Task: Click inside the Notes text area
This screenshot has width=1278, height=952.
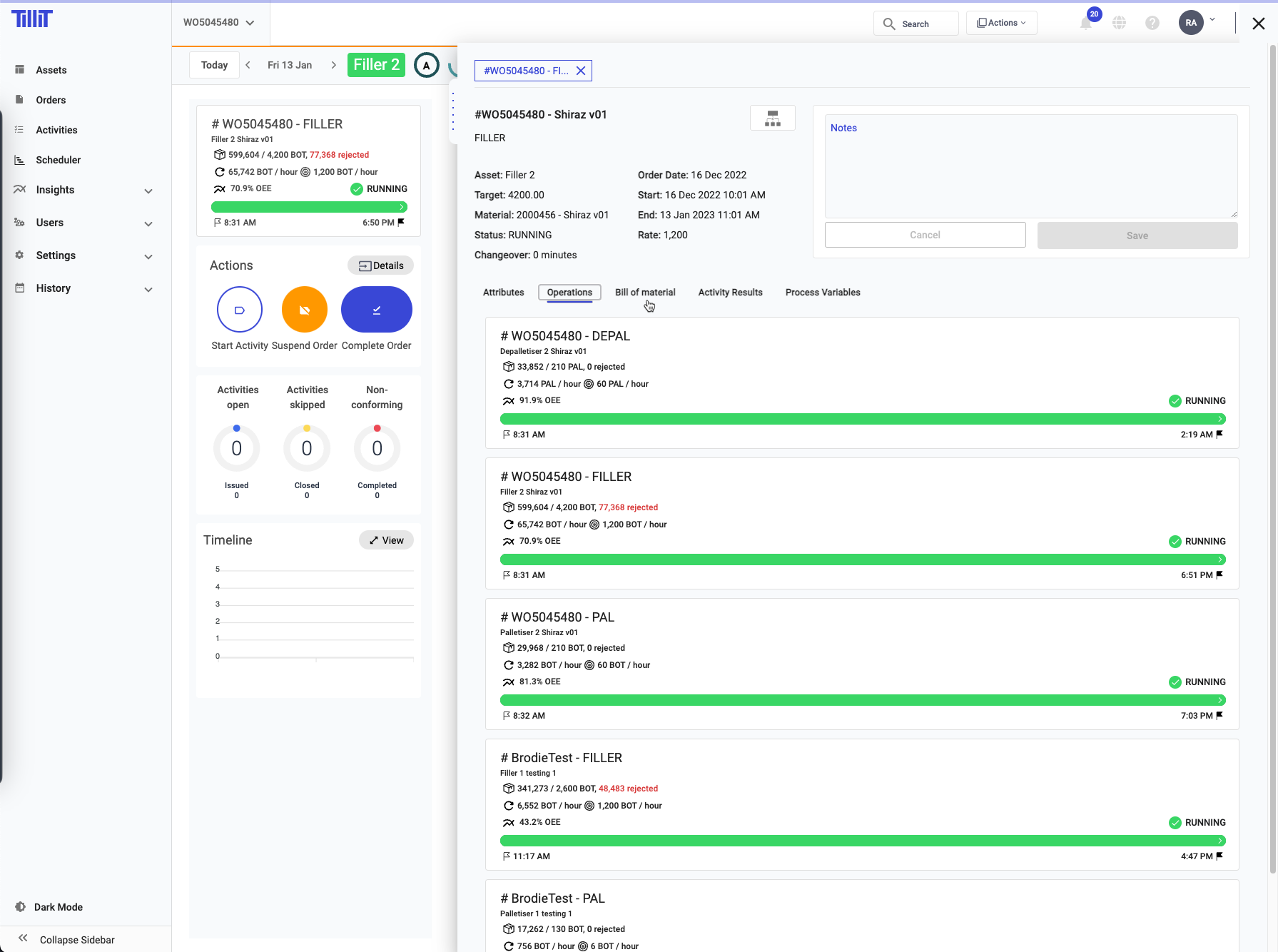Action: pyautogui.click(x=1030, y=171)
